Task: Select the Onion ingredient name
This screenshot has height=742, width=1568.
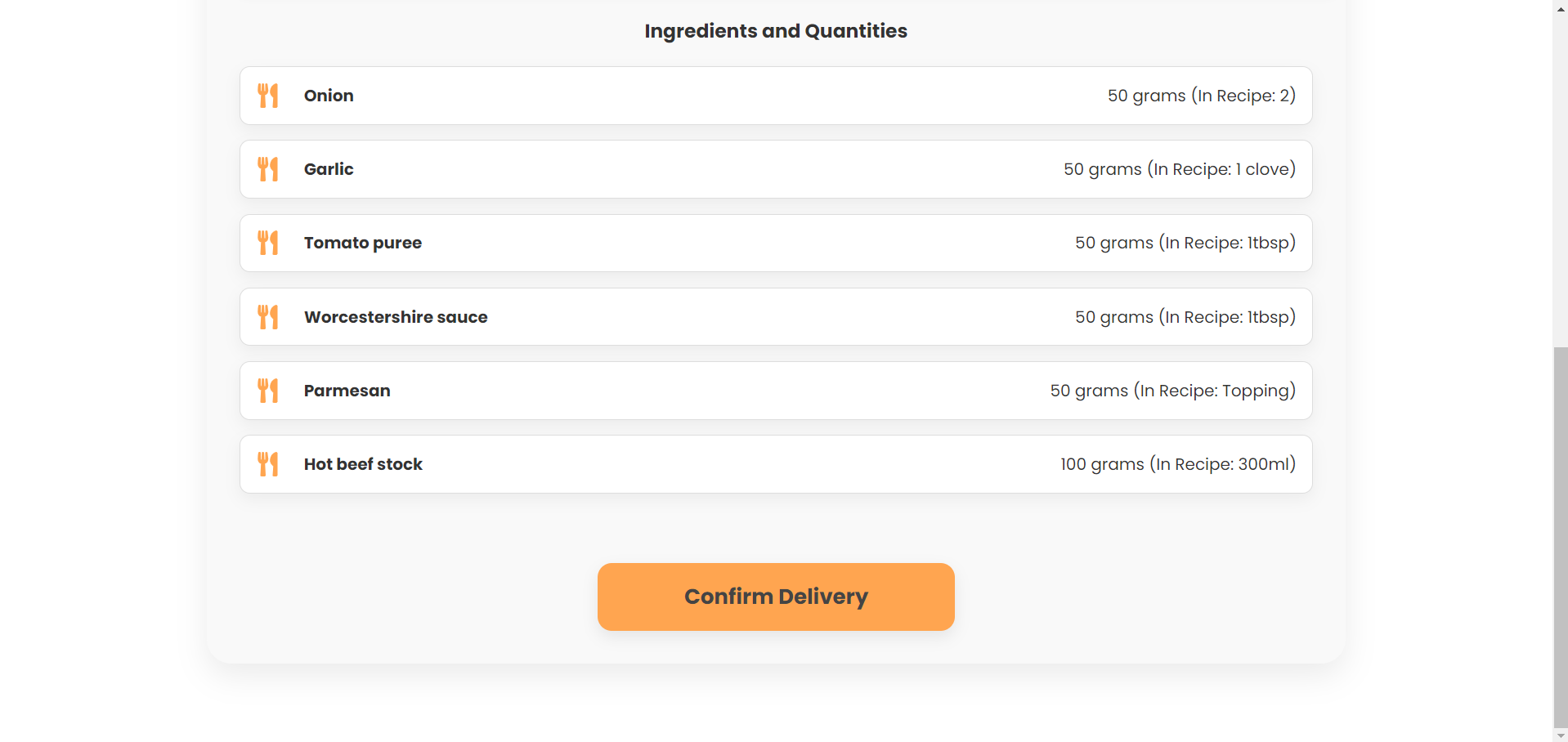Action: (329, 96)
